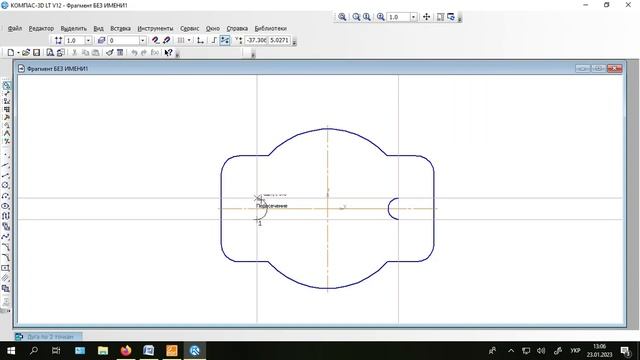Open the Сервис menu

tap(190, 29)
